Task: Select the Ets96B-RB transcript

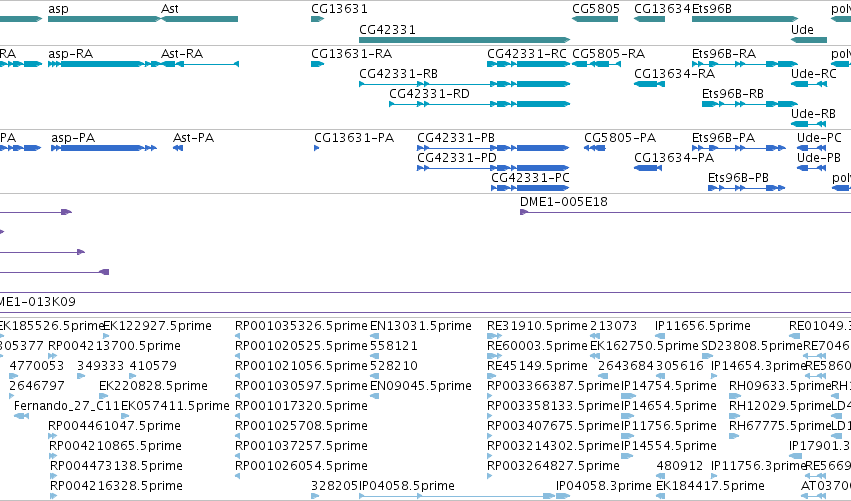Action: [x=750, y=104]
